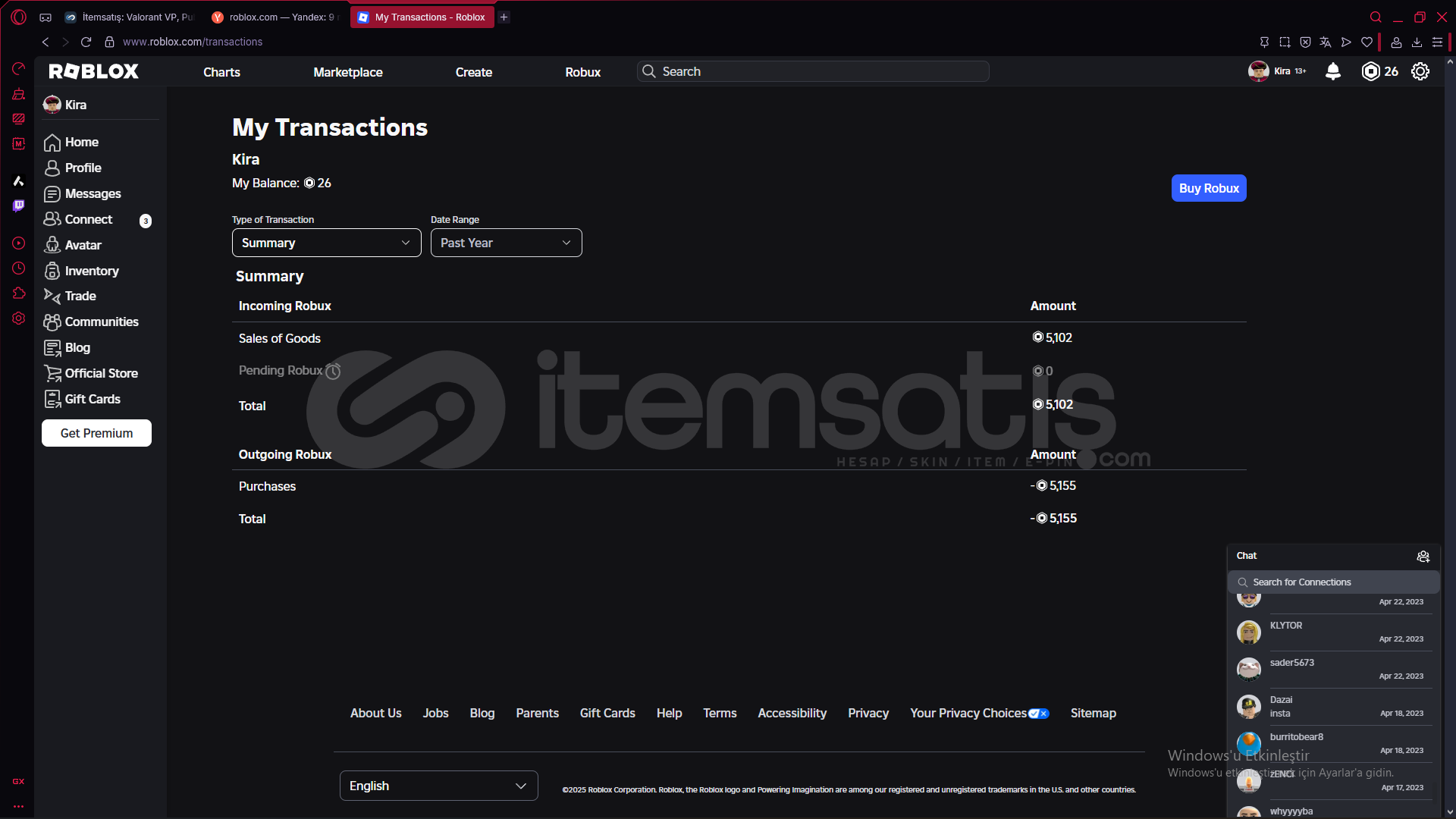Open the notifications bell icon

click(x=1332, y=71)
